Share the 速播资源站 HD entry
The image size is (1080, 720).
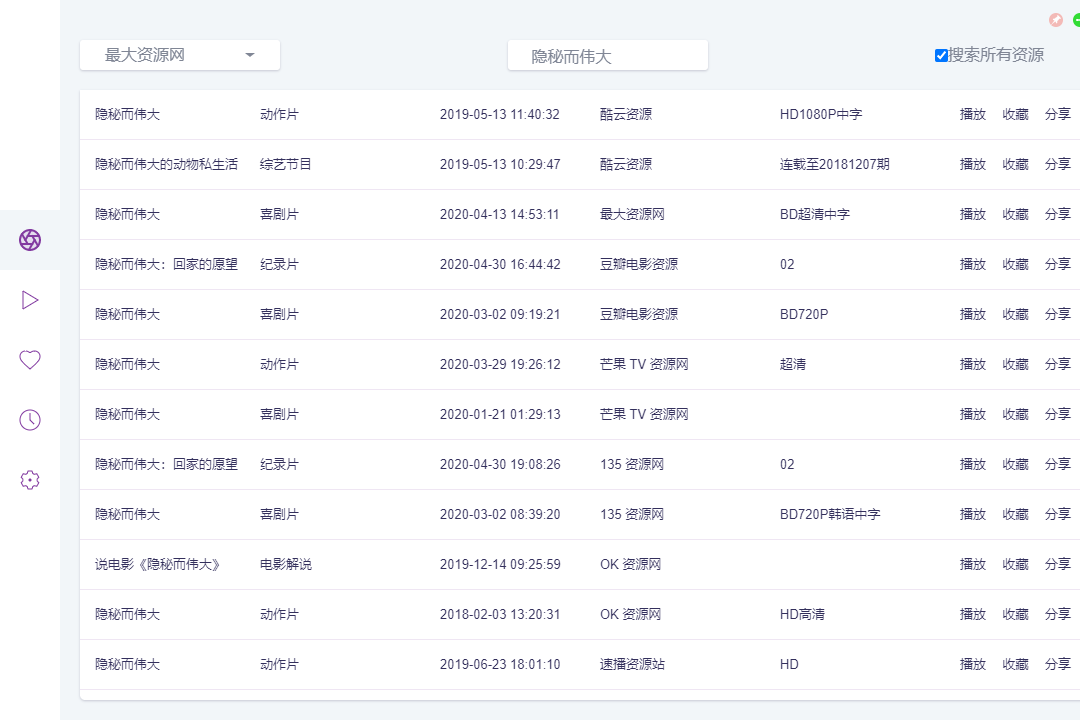click(x=1057, y=664)
